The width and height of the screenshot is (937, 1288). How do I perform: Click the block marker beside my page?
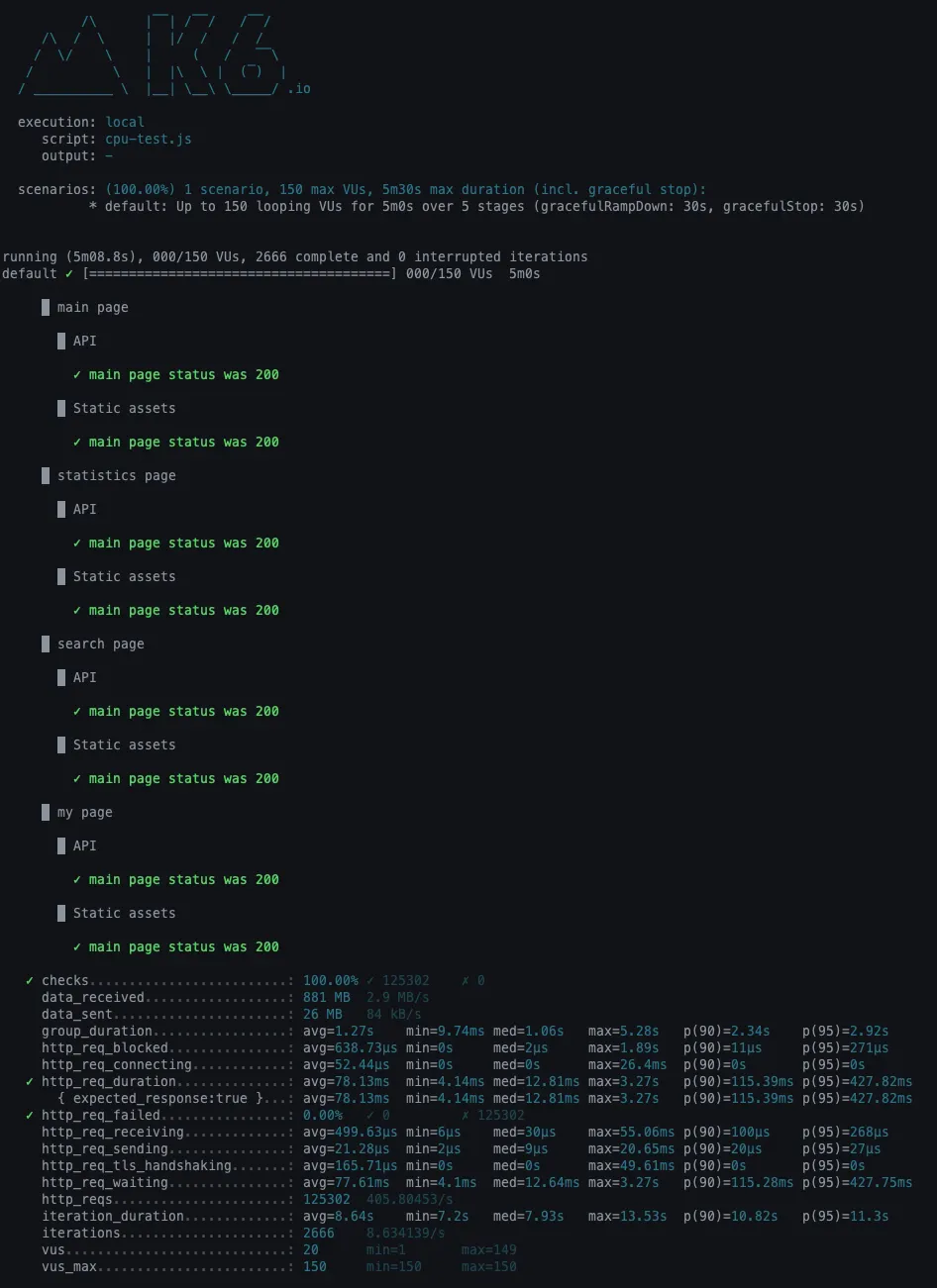[x=46, y=813]
